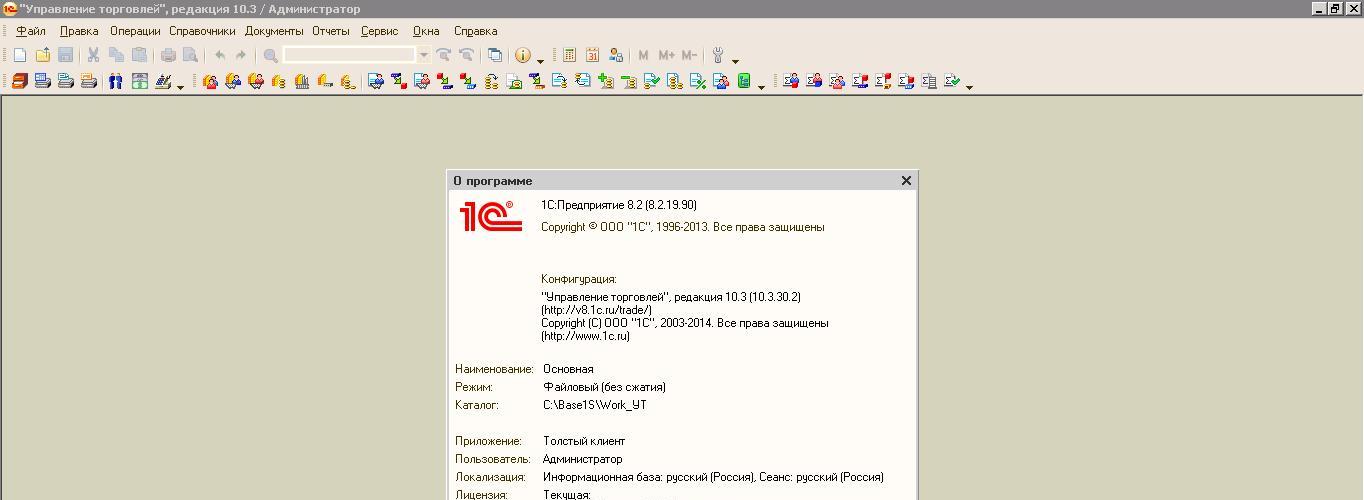Click the green tree structure icon
Screen dimensions: 1364x500
744,81
